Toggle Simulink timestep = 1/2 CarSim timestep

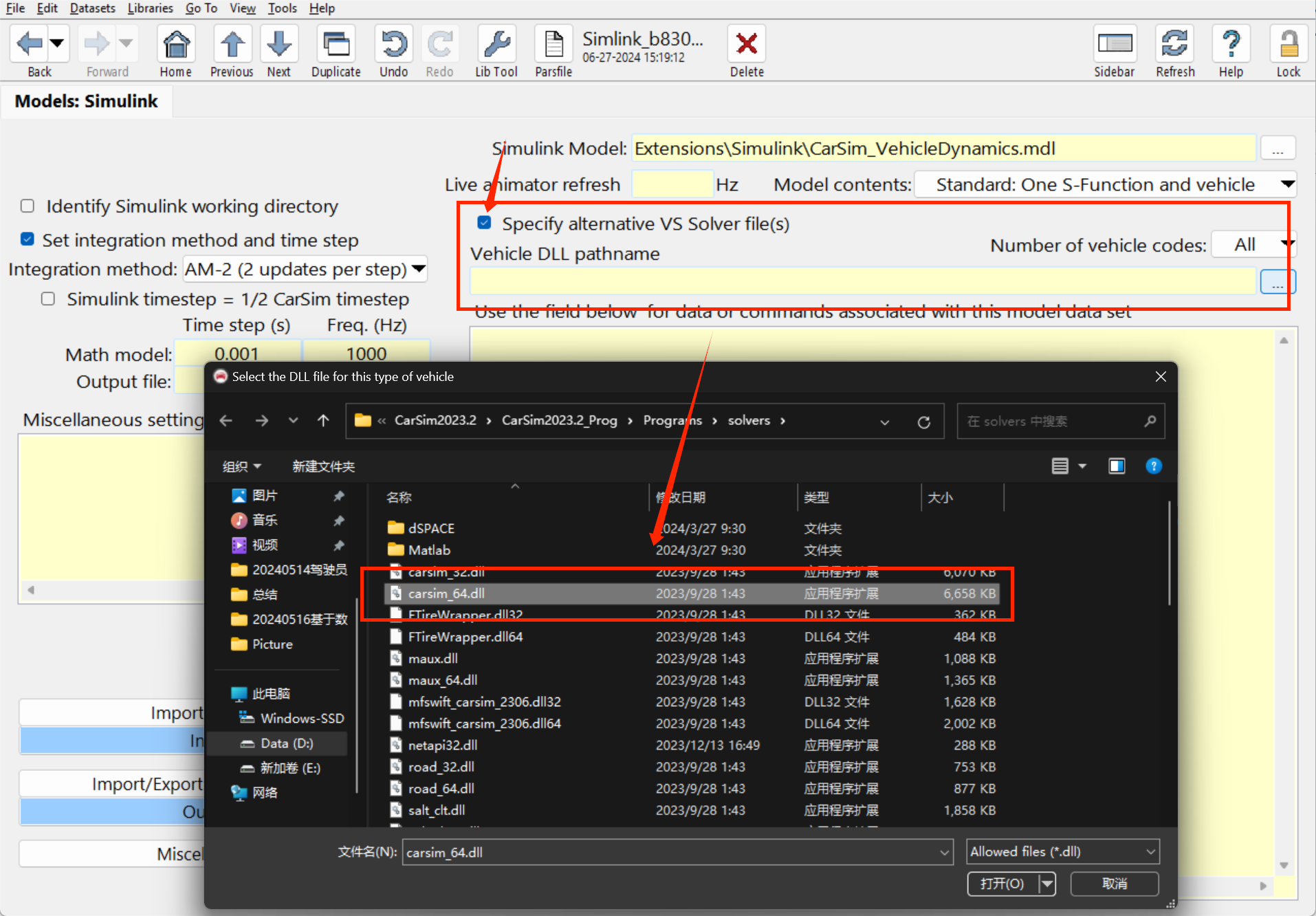click(48, 298)
